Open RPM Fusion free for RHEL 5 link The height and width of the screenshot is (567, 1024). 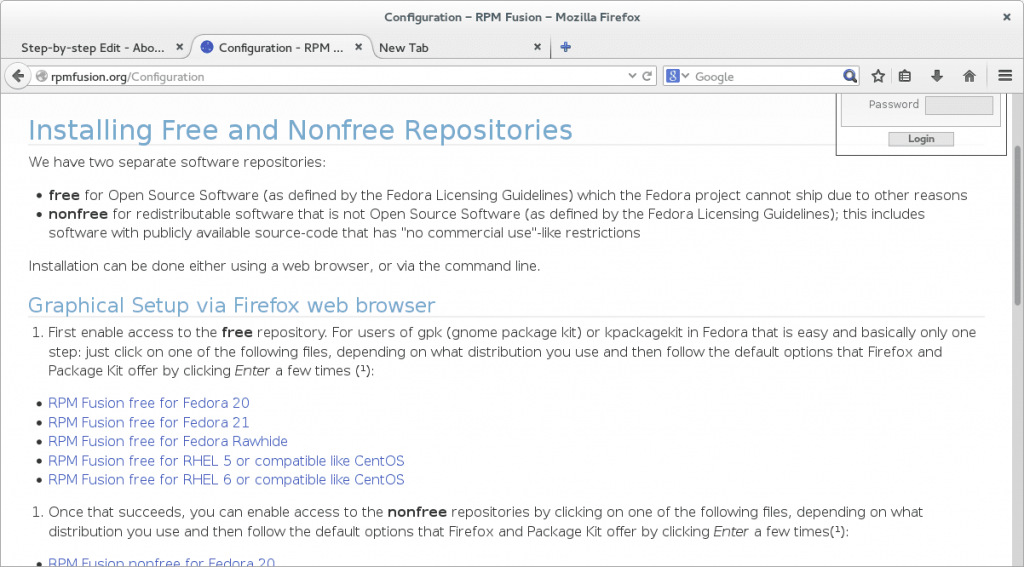click(226, 461)
